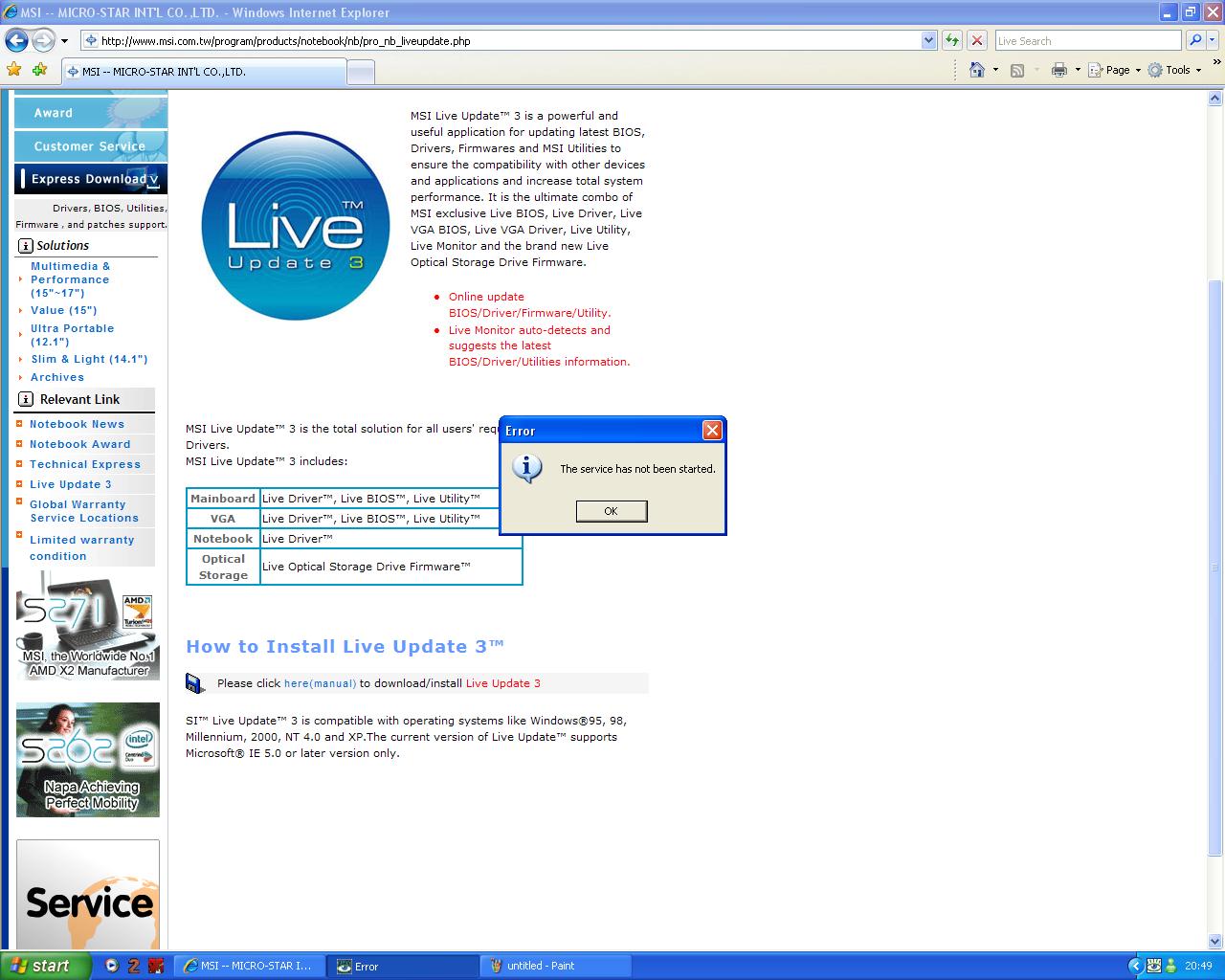Click the red quick launch icon
1225x980 pixels.
pos(156,966)
